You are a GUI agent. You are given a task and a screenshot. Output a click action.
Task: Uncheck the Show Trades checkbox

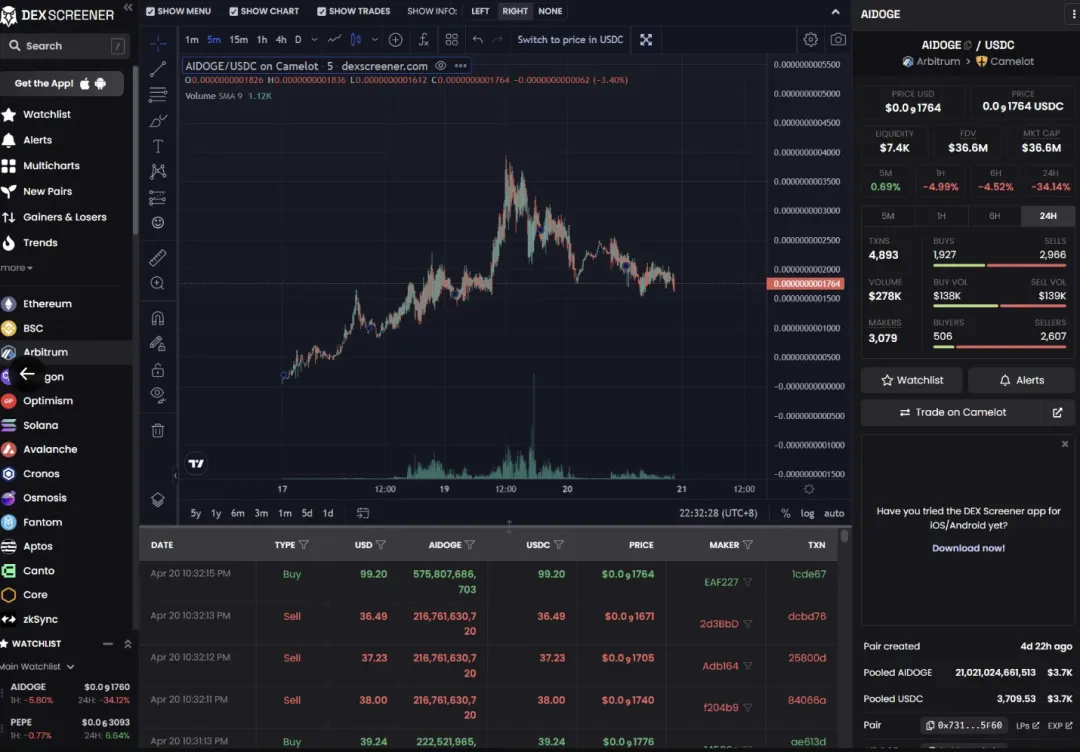coord(322,11)
